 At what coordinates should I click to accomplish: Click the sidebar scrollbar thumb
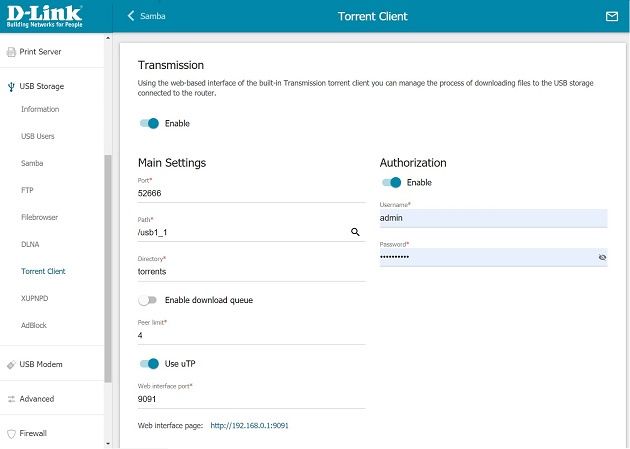pyautogui.click(x=108, y=268)
